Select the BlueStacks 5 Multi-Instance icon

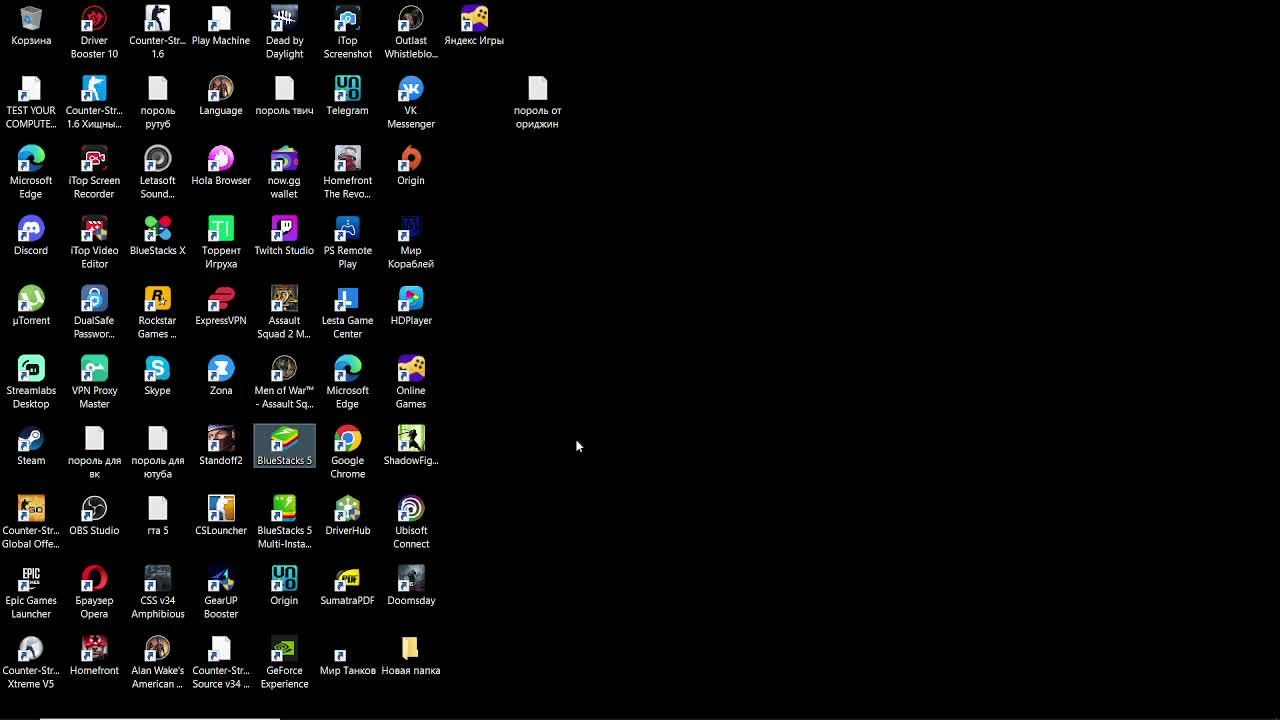(x=284, y=523)
